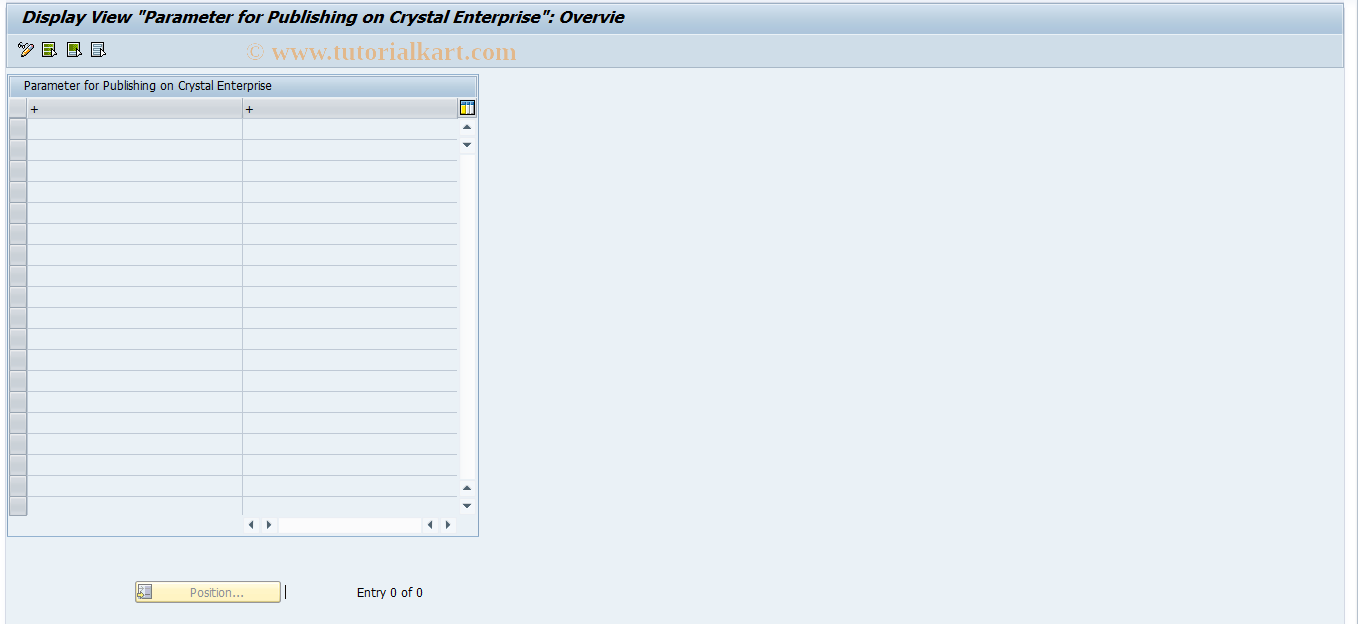Click the Select Block toolbar icon
Viewport: 1358px width, 624px height.
point(74,50)
